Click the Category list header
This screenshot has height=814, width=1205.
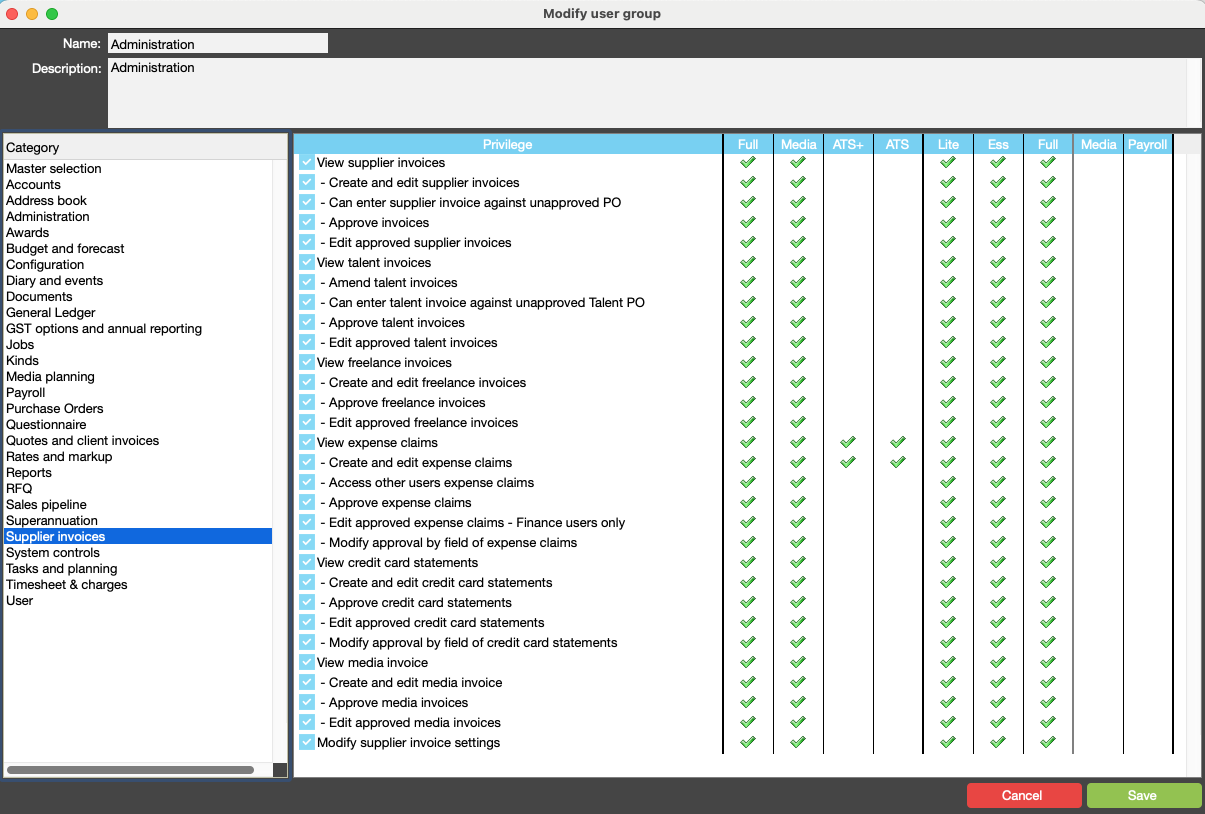(x=145, y=147)
